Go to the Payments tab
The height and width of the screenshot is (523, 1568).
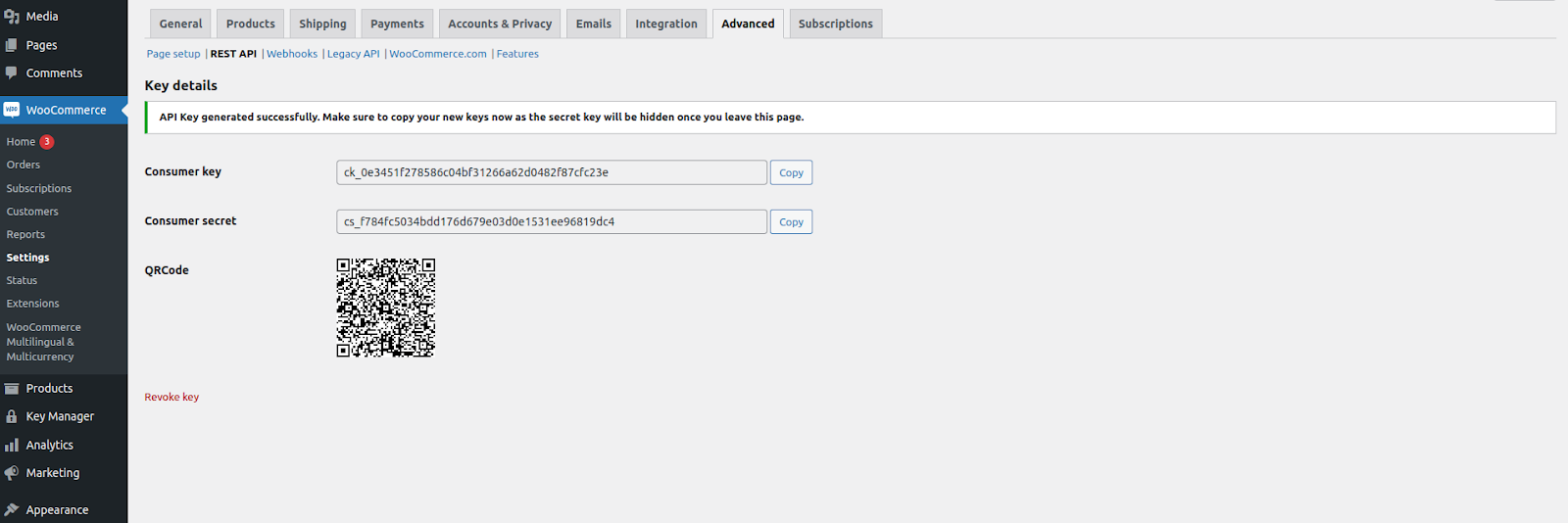(397, 24)
